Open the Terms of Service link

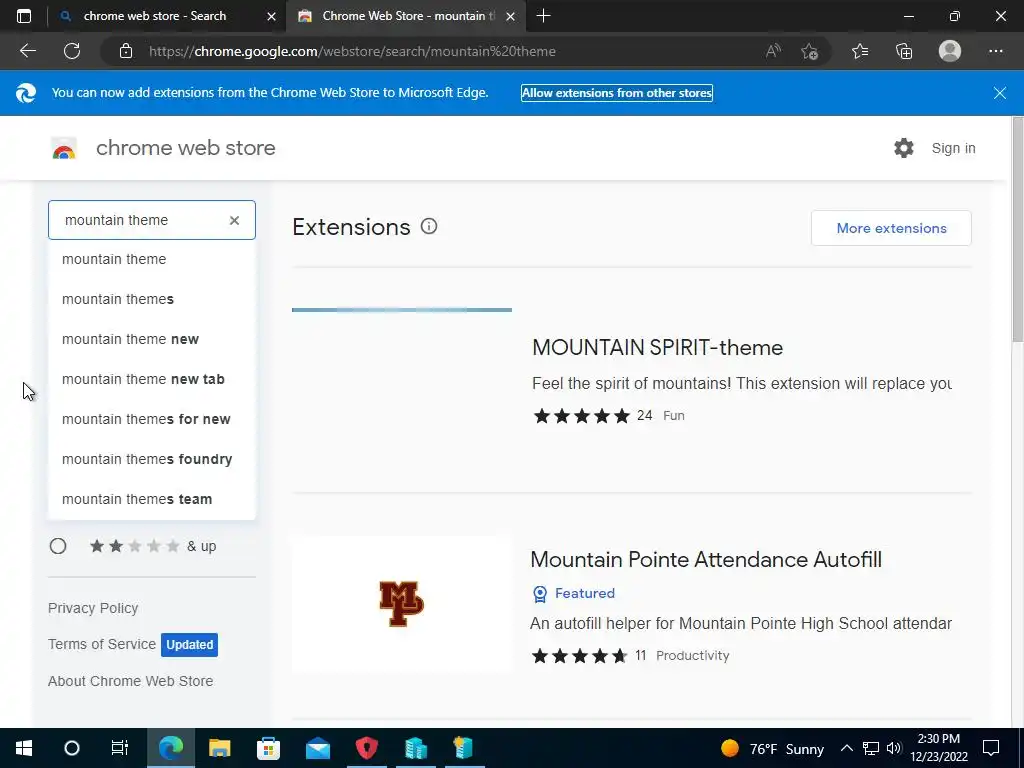click(102, 644)
